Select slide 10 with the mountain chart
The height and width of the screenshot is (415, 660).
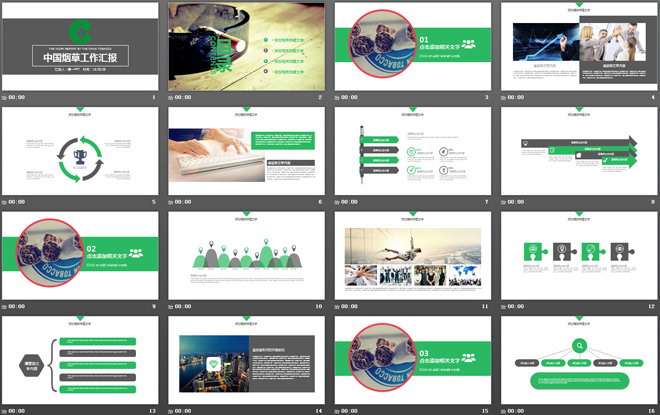[x=245, y=254]
